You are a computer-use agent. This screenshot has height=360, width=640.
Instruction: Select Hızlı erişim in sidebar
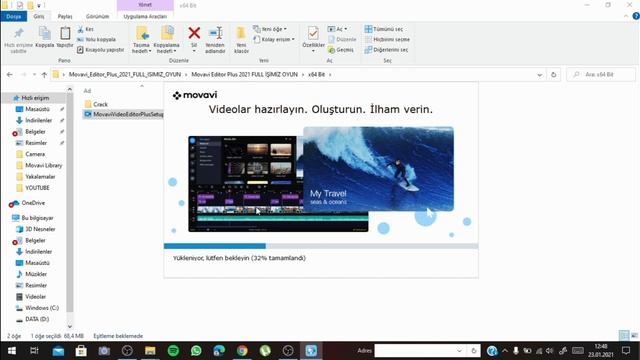(x=35, y=98)
